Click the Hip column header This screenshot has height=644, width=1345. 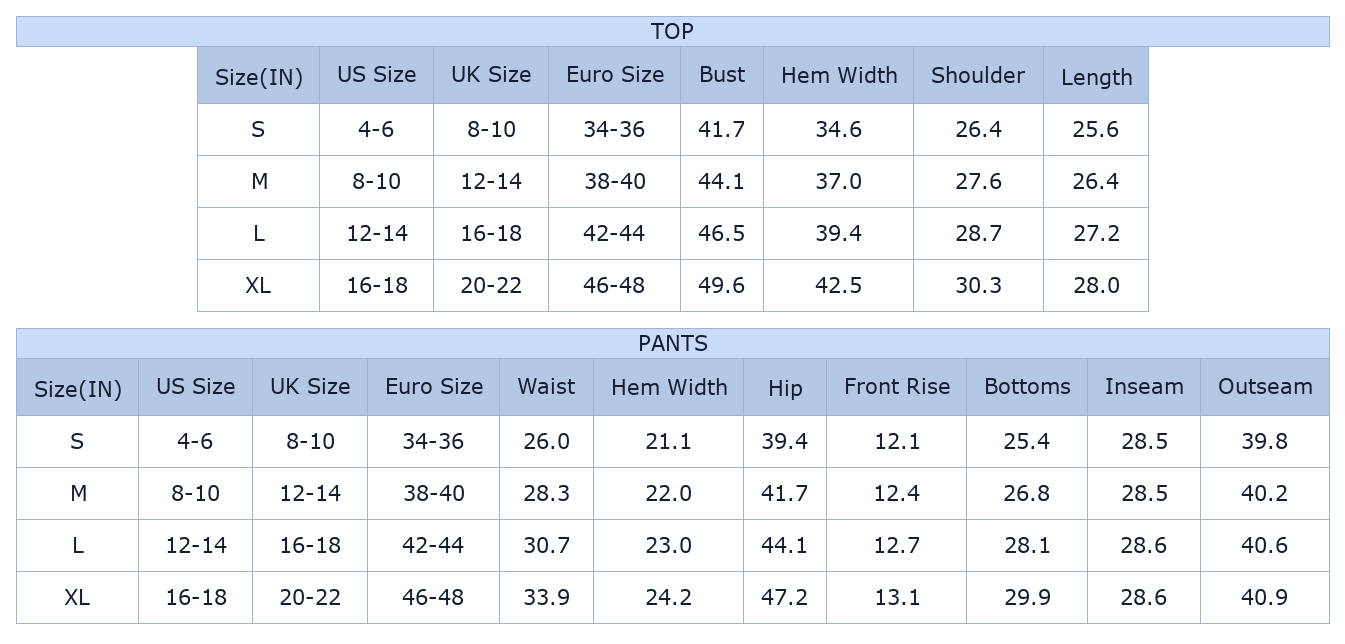(785, 387)
